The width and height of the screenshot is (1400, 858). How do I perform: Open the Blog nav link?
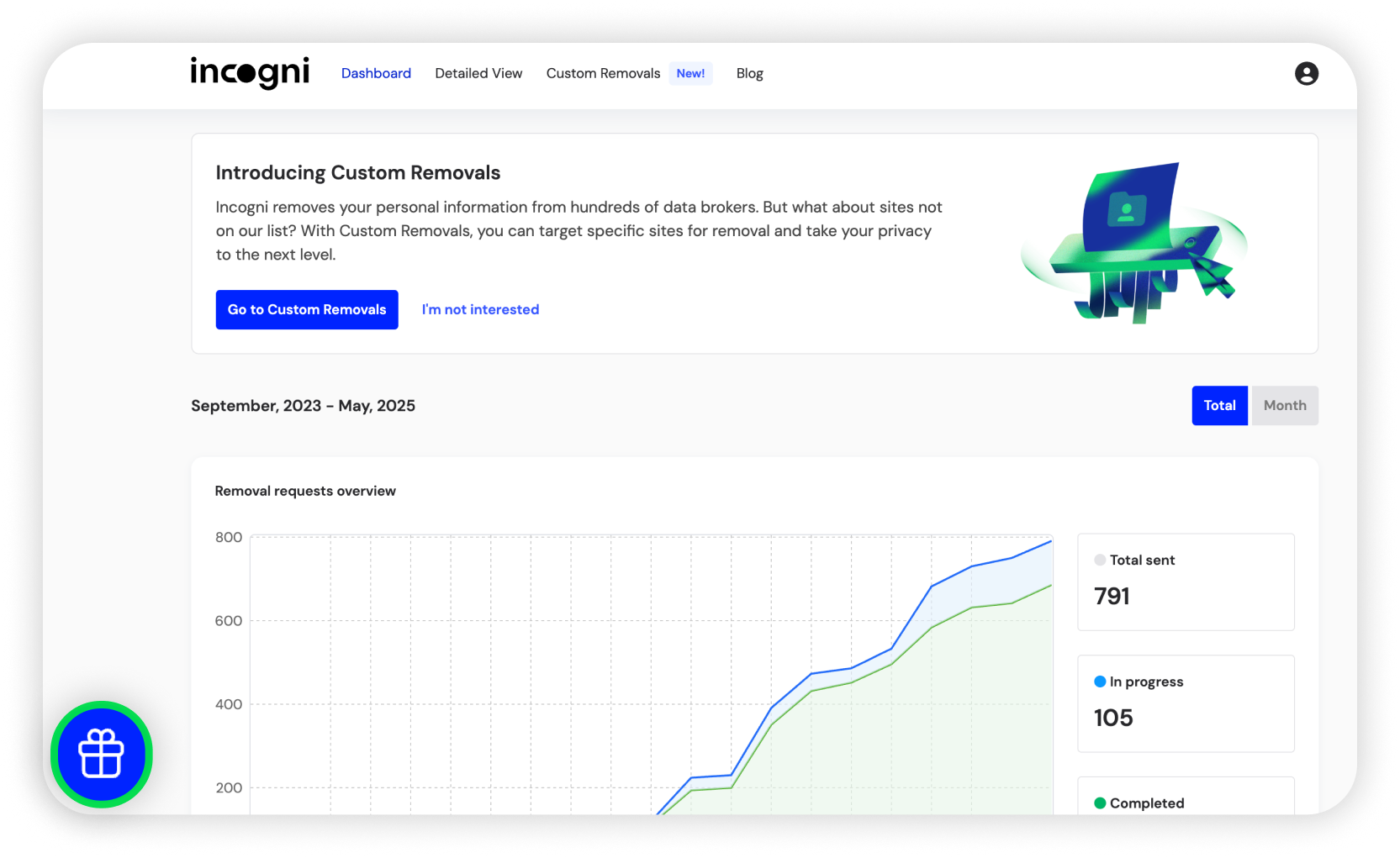(x=749, y=73)
